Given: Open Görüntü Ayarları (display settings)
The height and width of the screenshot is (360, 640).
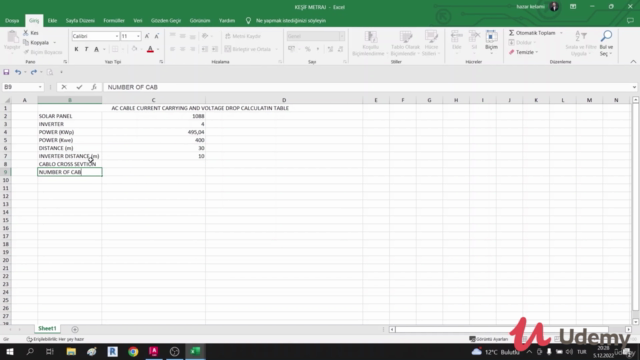Looking at the screenshot, I should (489, 339).
